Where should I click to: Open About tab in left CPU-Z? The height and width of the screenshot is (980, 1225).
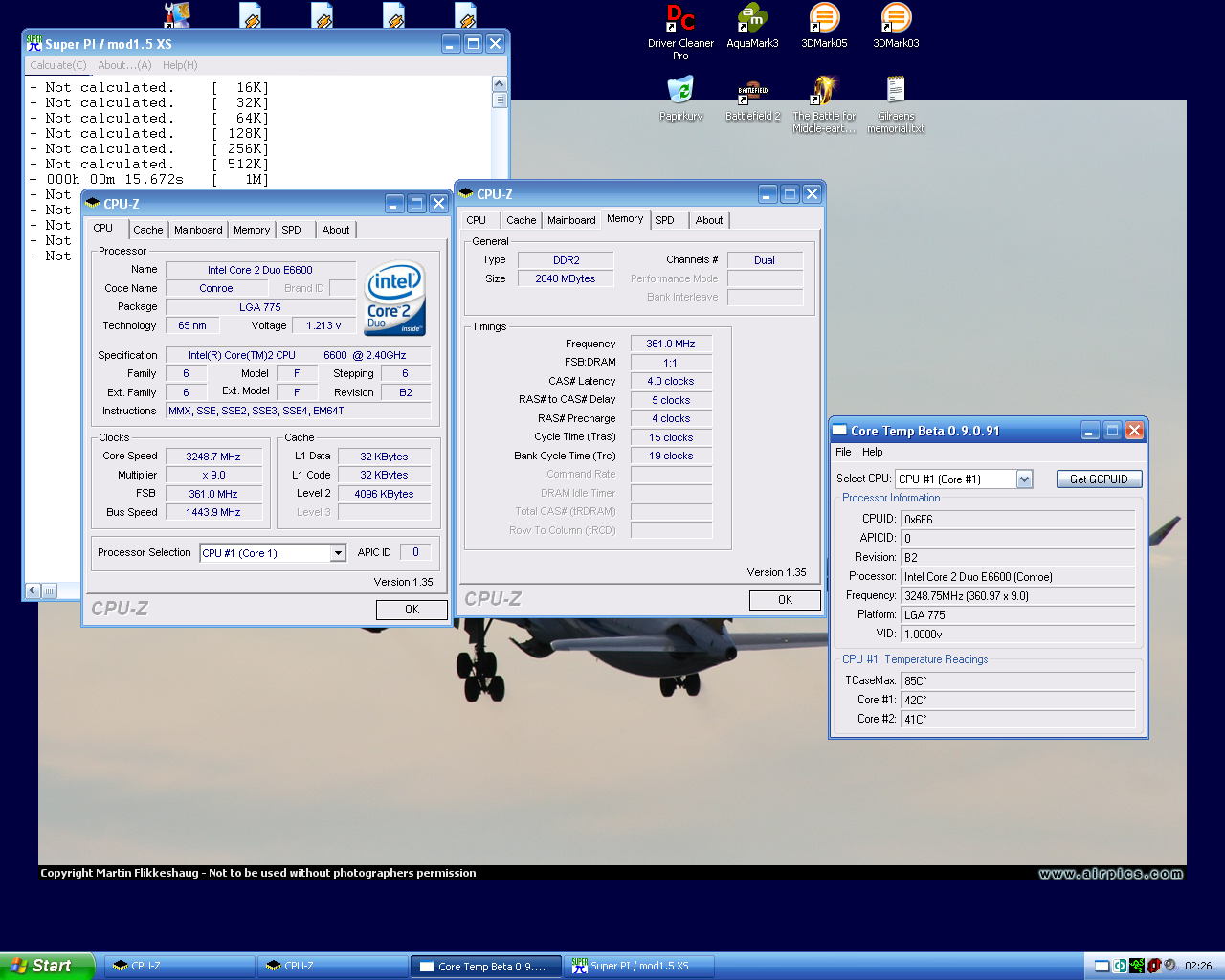pos(336,230)
